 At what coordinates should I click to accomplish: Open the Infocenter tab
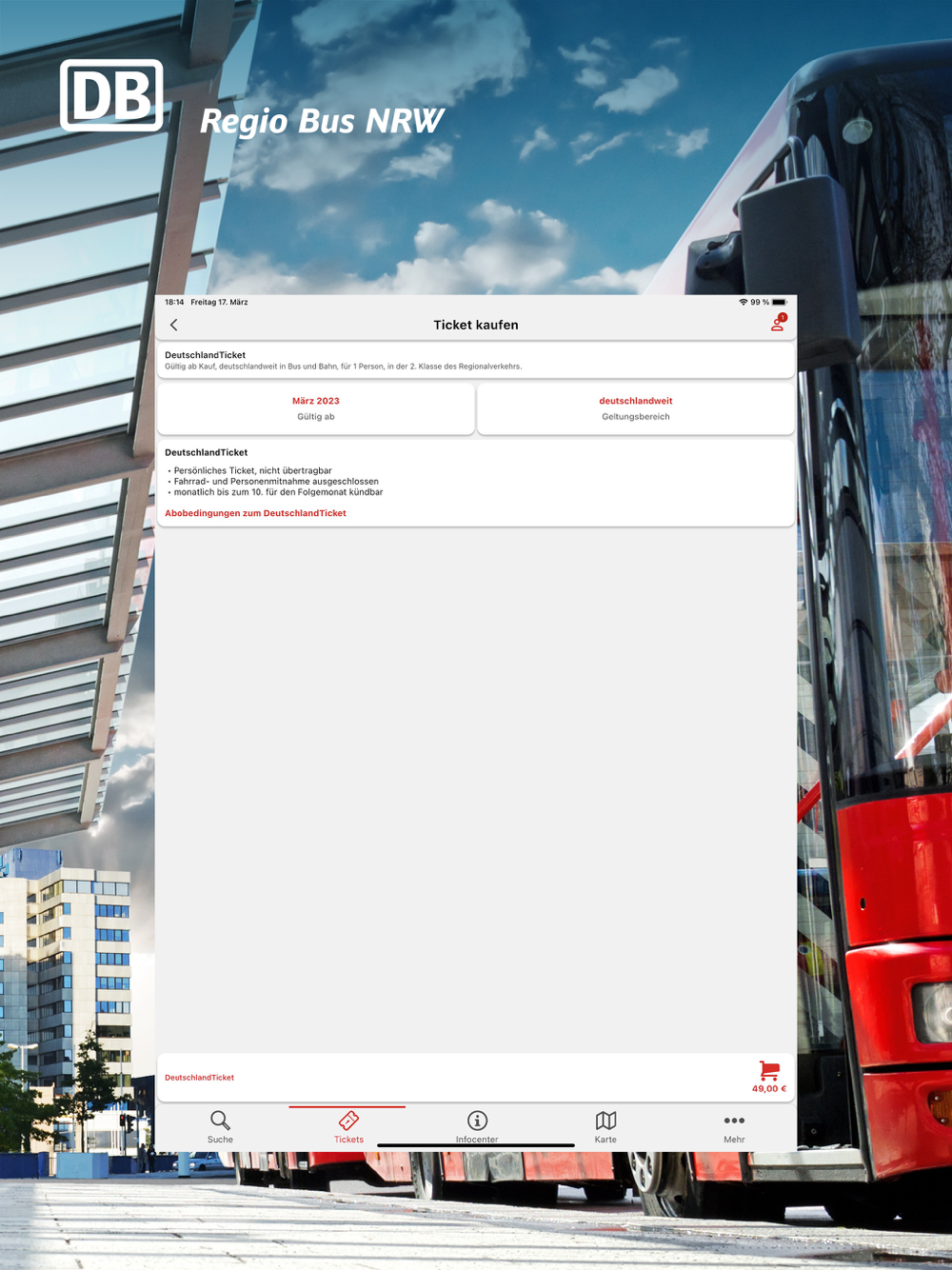click(x=477, y=1127)
